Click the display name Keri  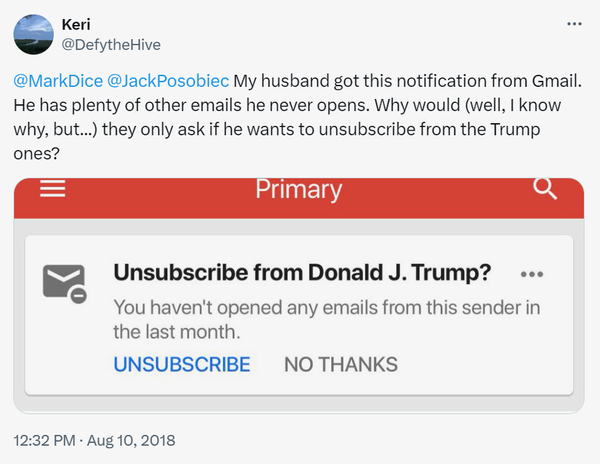pos(76,24)
